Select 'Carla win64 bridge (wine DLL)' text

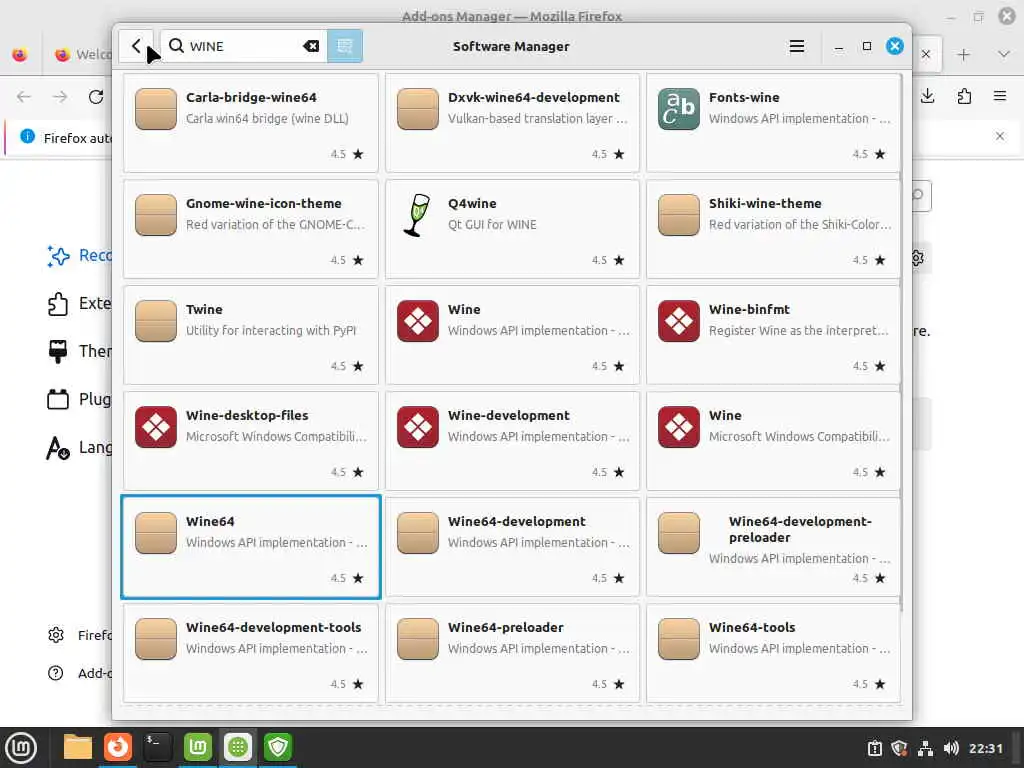[x=267, y=119]
